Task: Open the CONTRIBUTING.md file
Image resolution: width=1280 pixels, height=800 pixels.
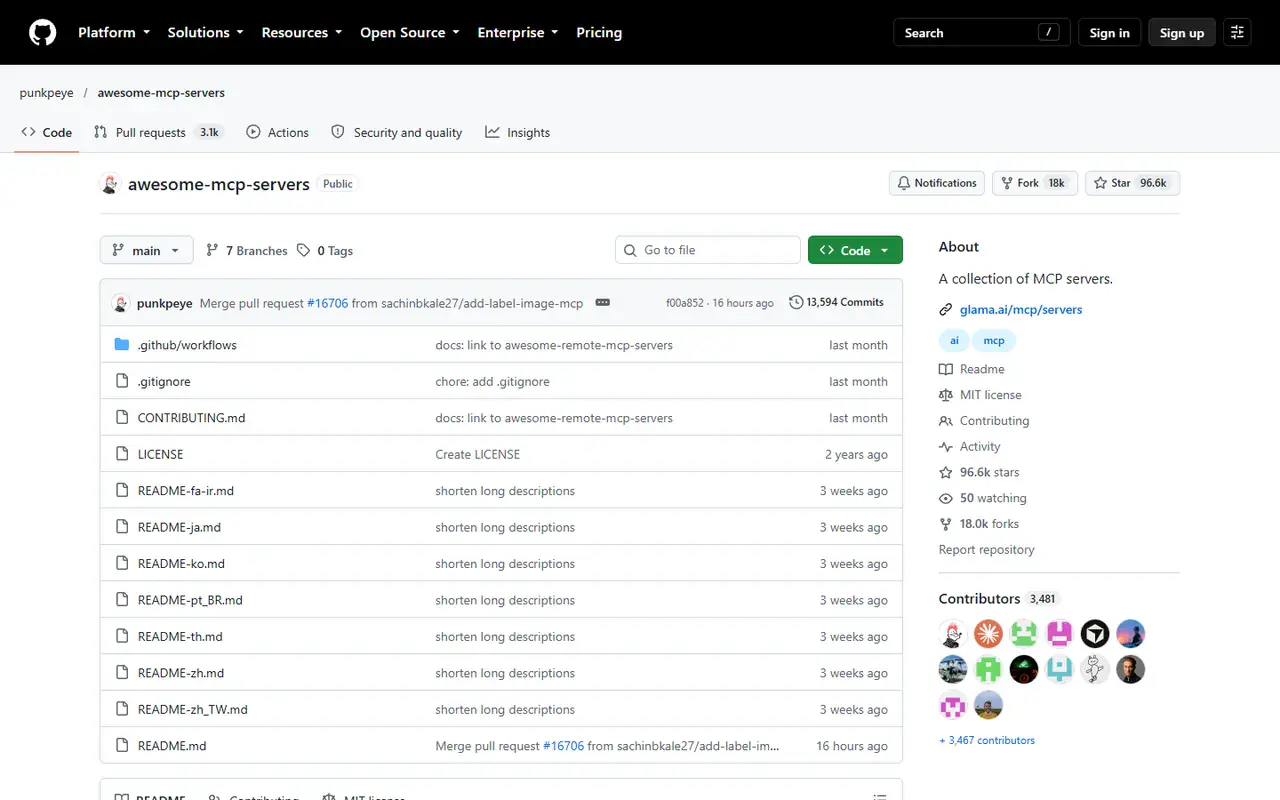Action: pos(191,418)
